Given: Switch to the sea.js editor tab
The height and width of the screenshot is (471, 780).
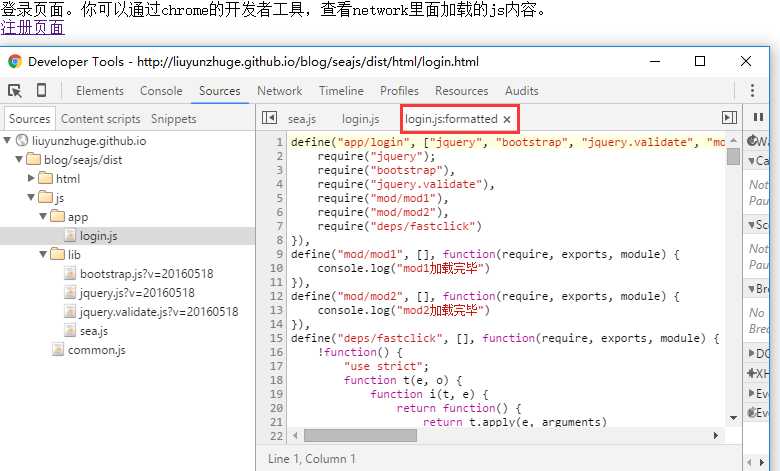Looking at the screenshot, I should (x=302, y=119).
